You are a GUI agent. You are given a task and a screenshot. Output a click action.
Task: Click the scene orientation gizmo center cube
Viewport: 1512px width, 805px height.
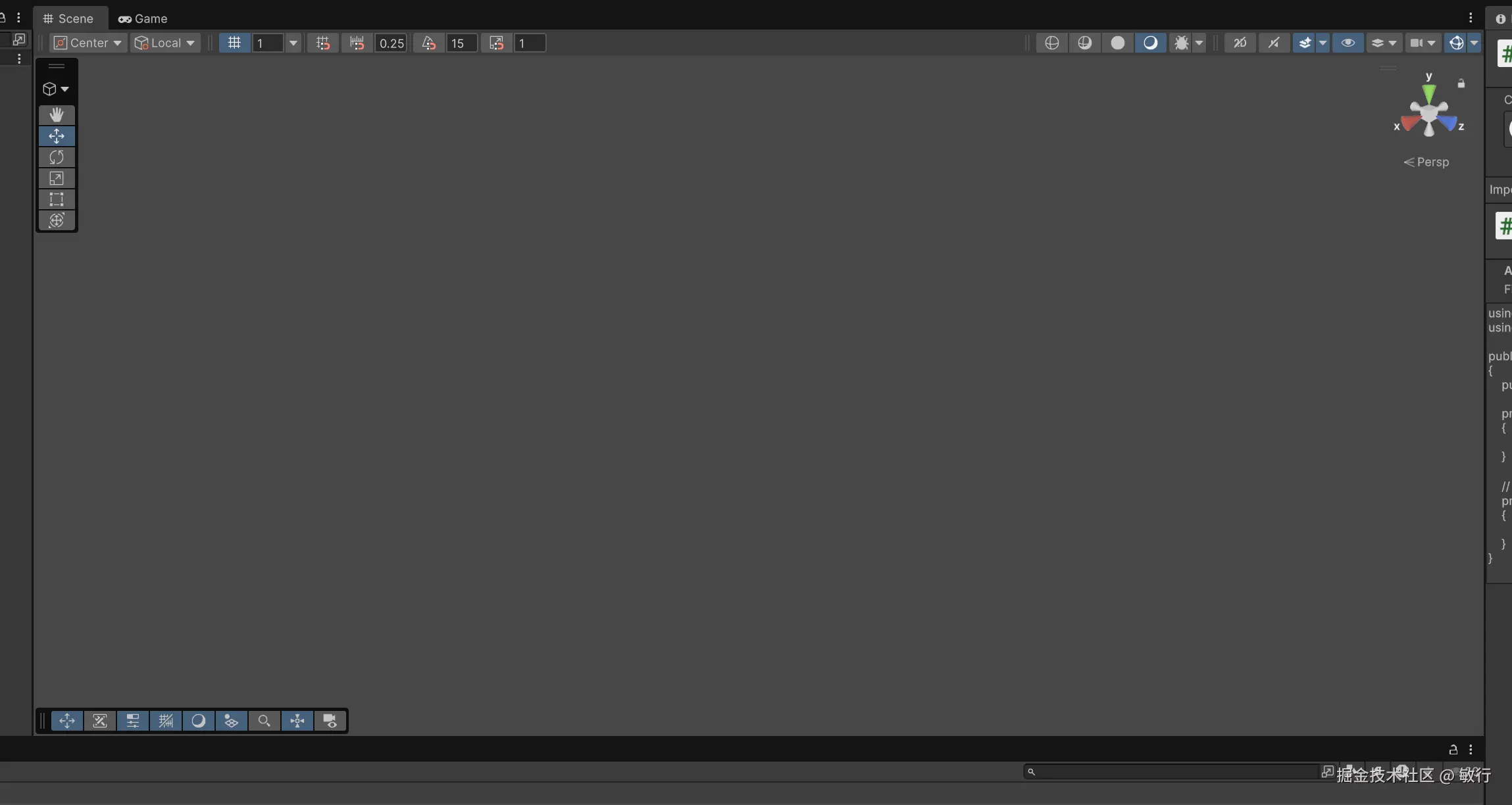pyautogui.click(x=1428, y=114)
